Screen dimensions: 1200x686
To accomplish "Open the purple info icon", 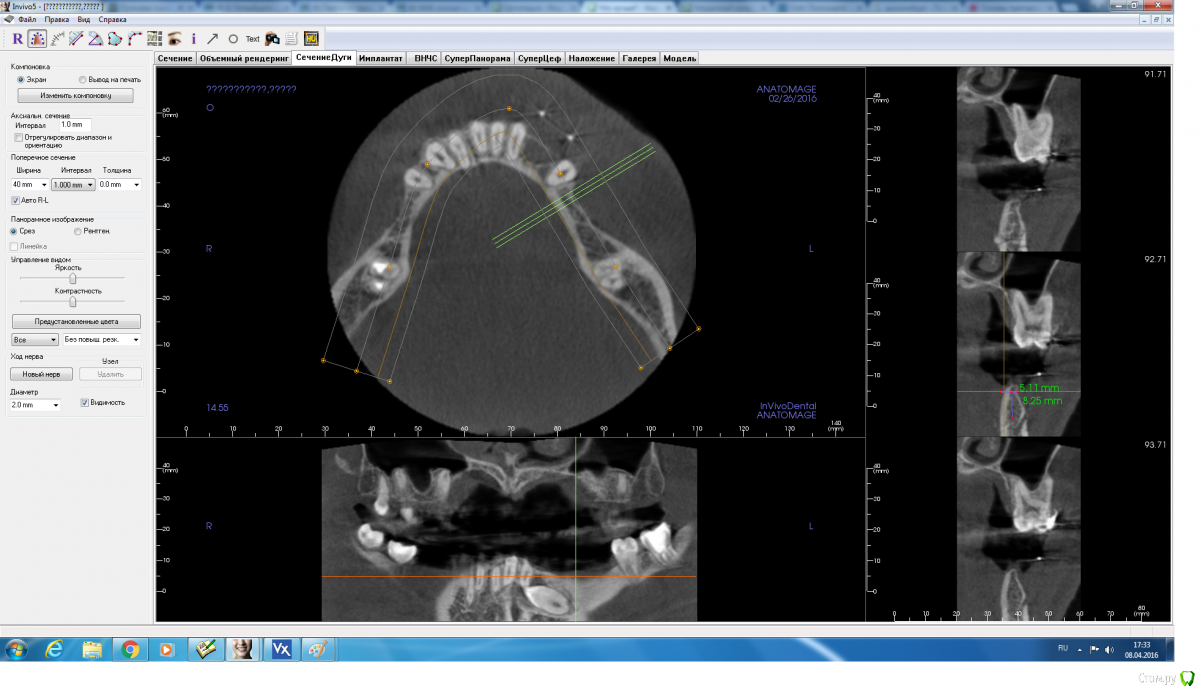I will click(x=193, y=39).
